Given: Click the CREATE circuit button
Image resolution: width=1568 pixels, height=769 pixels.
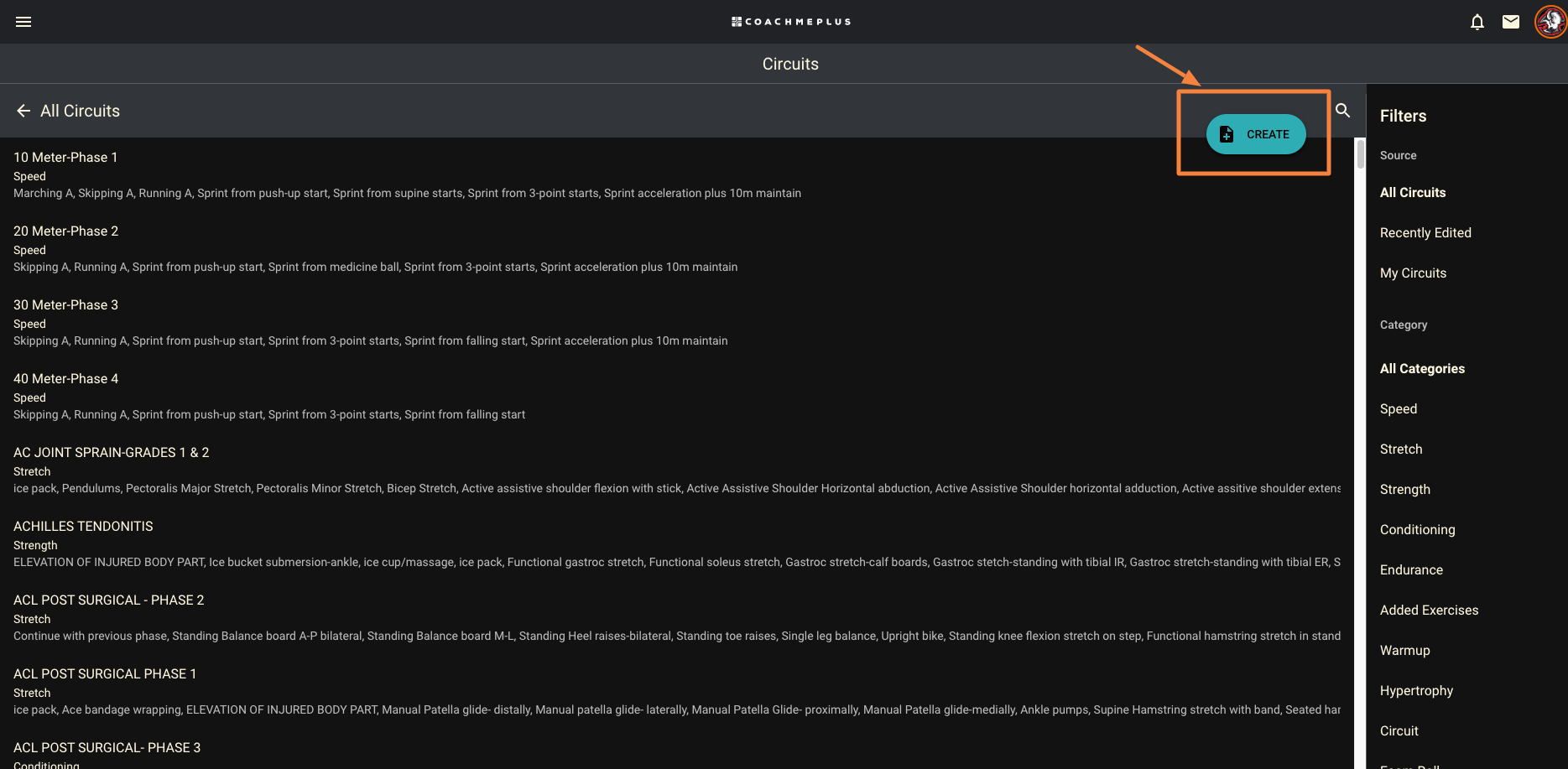Looking at the screenshot, I should pos(1256,134).
